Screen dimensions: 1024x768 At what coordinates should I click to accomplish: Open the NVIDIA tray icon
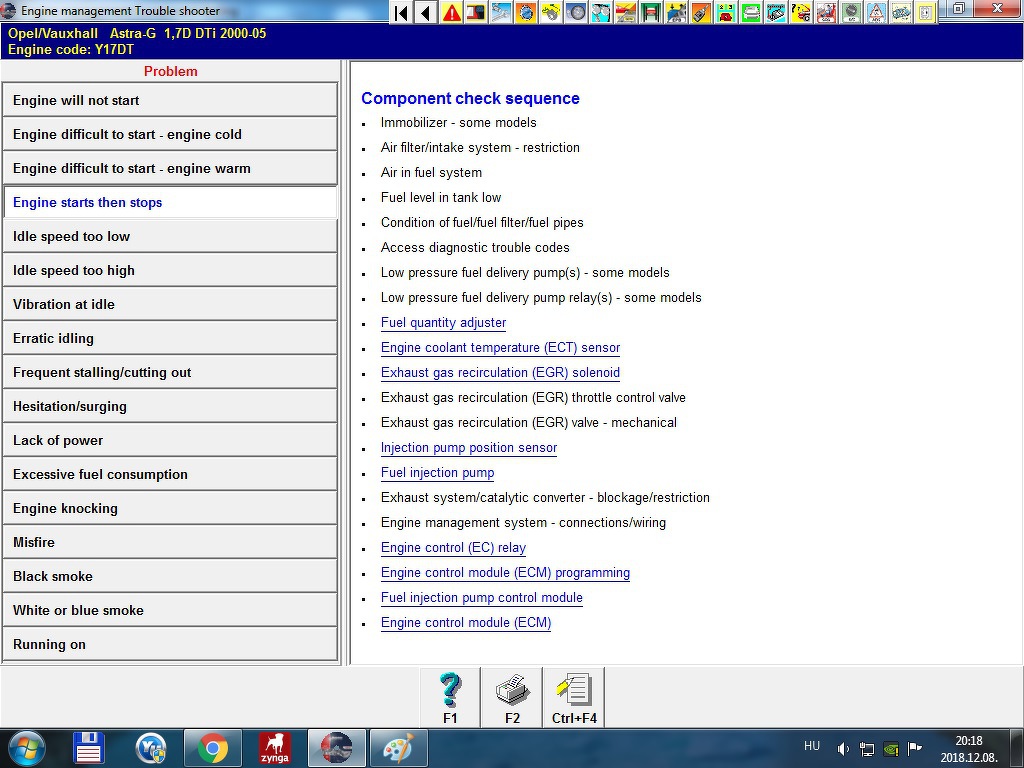click(x=891, y=748)
